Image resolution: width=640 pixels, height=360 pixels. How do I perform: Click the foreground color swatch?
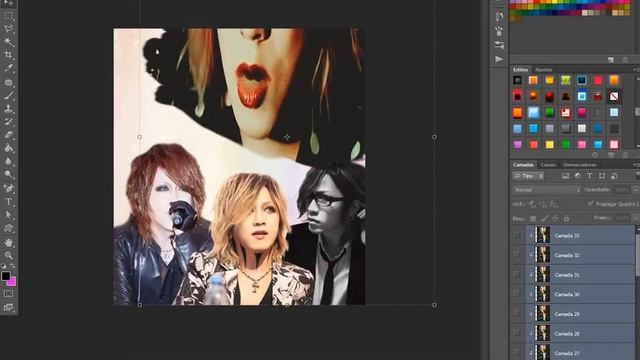click(x=6, y=276)
